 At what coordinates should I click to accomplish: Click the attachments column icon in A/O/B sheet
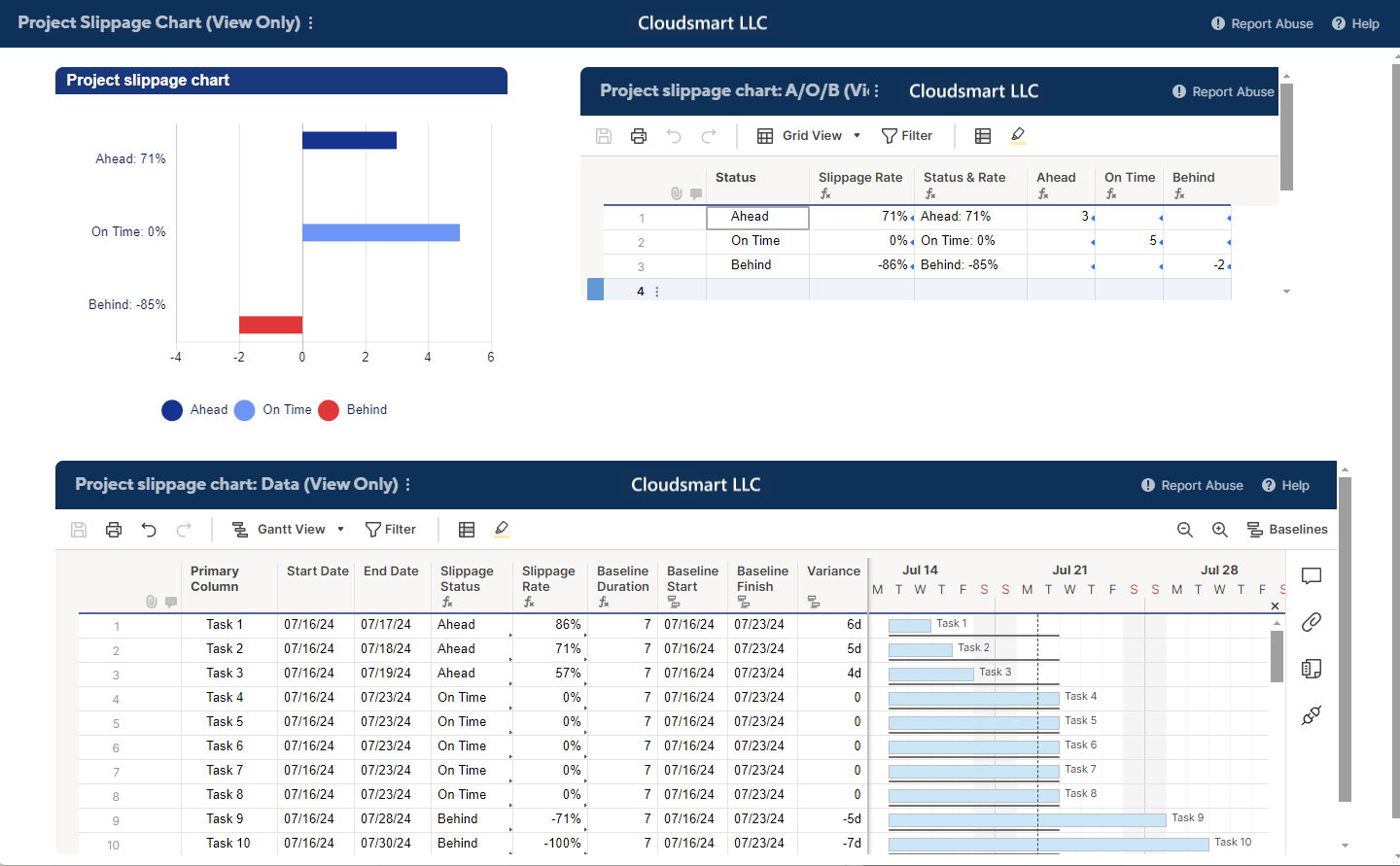(677, 193)
